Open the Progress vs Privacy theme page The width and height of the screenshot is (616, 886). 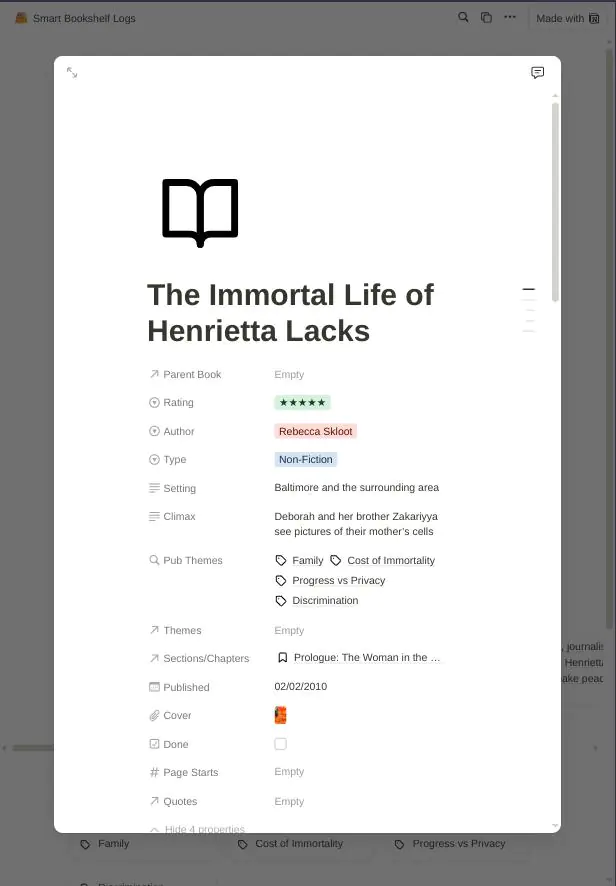[339, 580]
